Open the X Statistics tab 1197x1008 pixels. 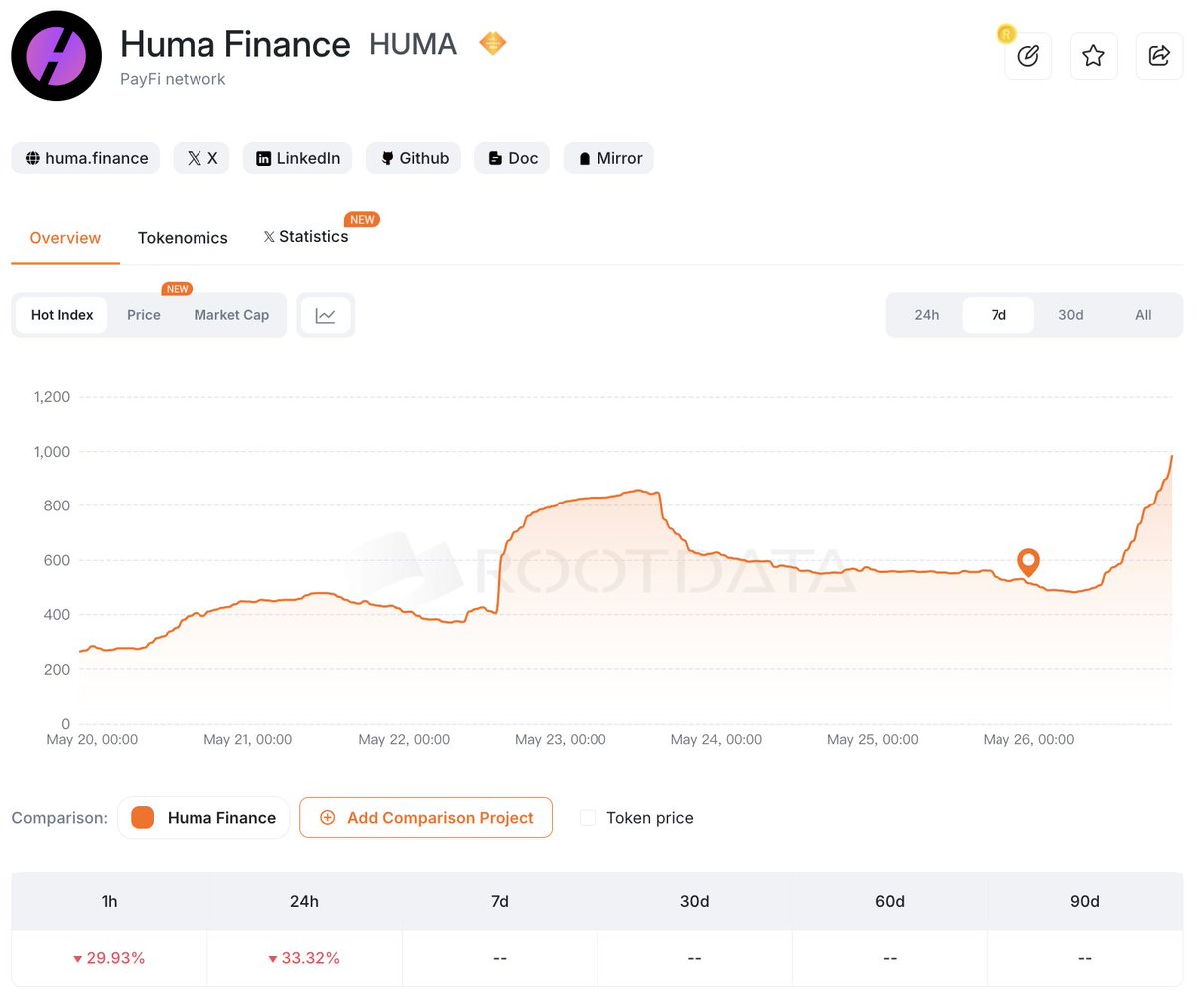(306, 237)
